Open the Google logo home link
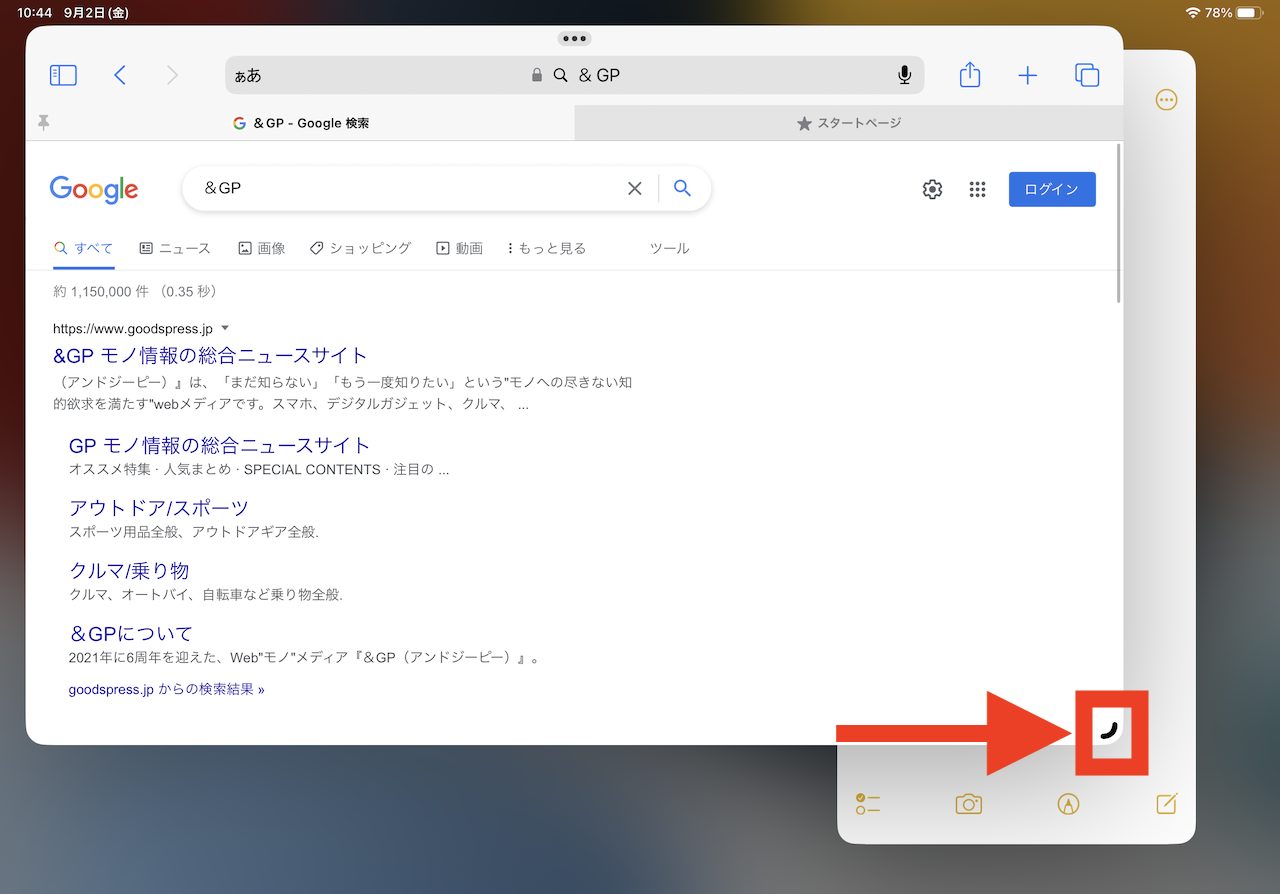 [x=94, y=189]
